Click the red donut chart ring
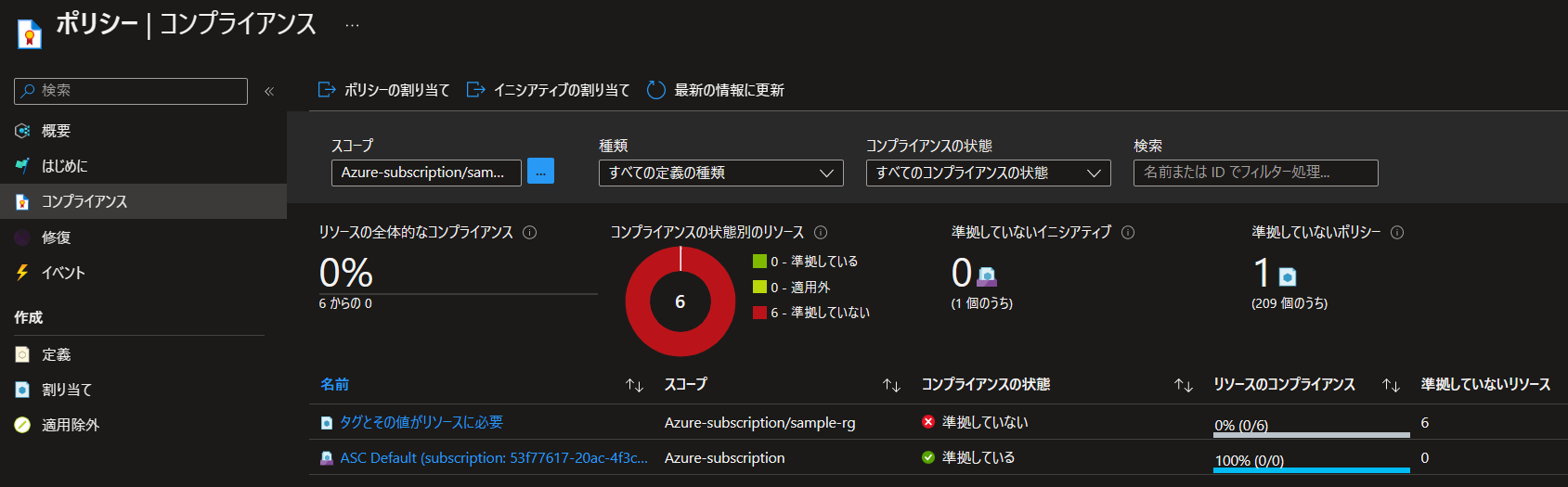Screen dimensions: 1568x487 [637, 301]
